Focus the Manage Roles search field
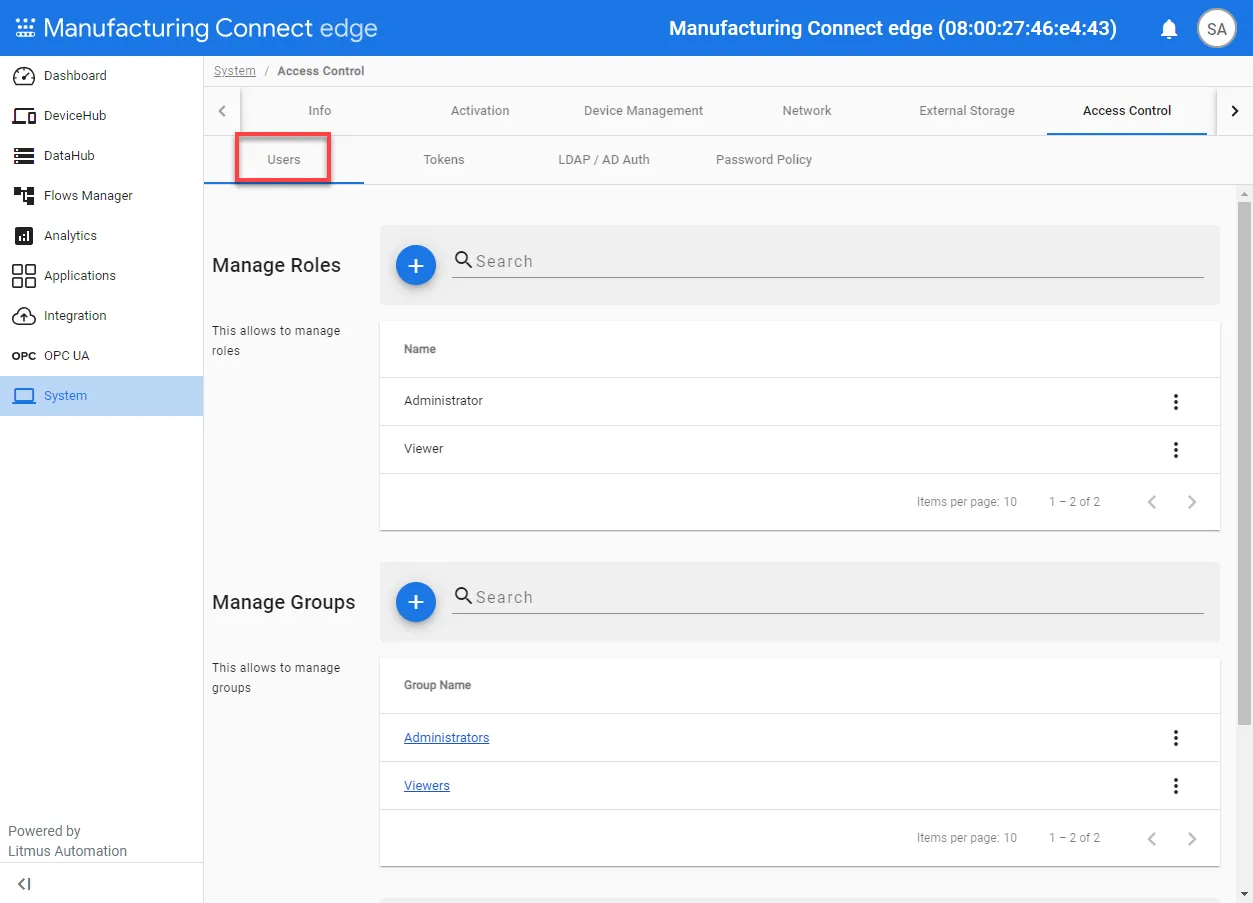 [x=828, y=261]
